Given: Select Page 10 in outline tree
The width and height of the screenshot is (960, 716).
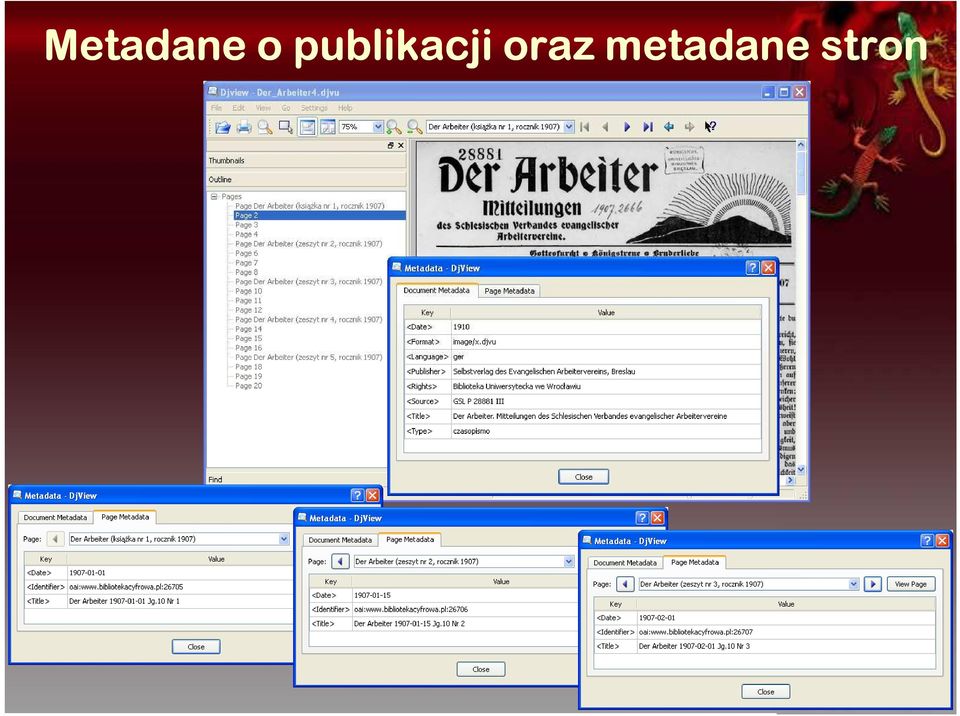Looking at the screenshot, I should click(249, 291).
